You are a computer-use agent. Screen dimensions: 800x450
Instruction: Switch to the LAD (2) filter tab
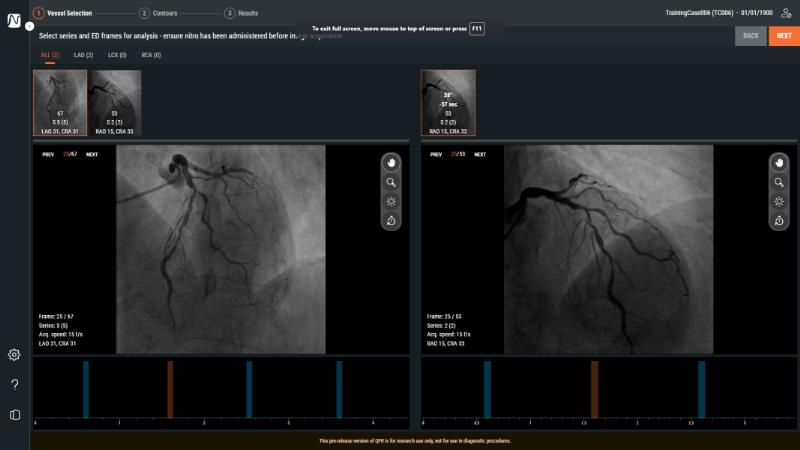pyautogui.click(x=83, y=55)
